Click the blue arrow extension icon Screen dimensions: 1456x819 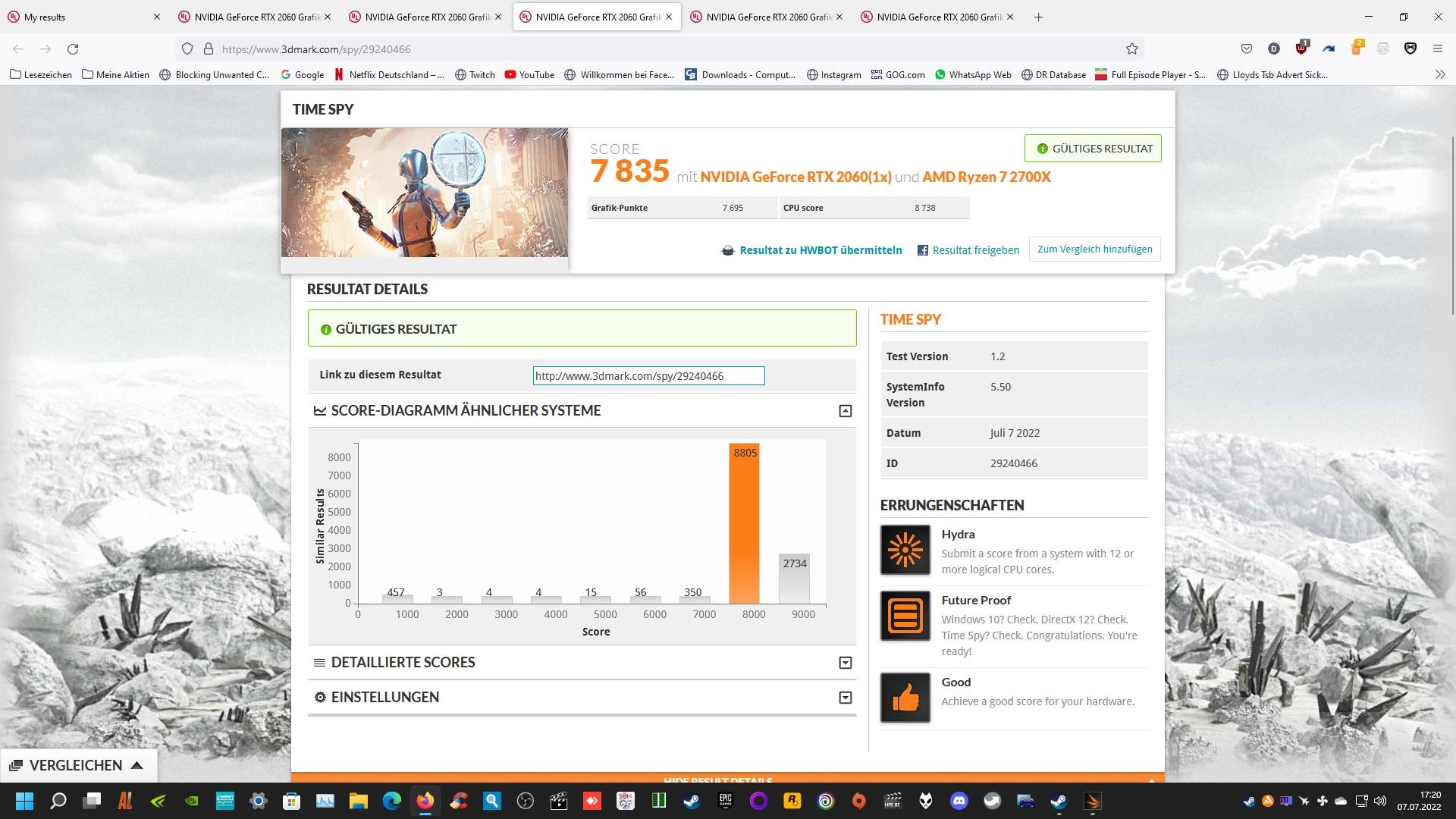point(1329,49)
